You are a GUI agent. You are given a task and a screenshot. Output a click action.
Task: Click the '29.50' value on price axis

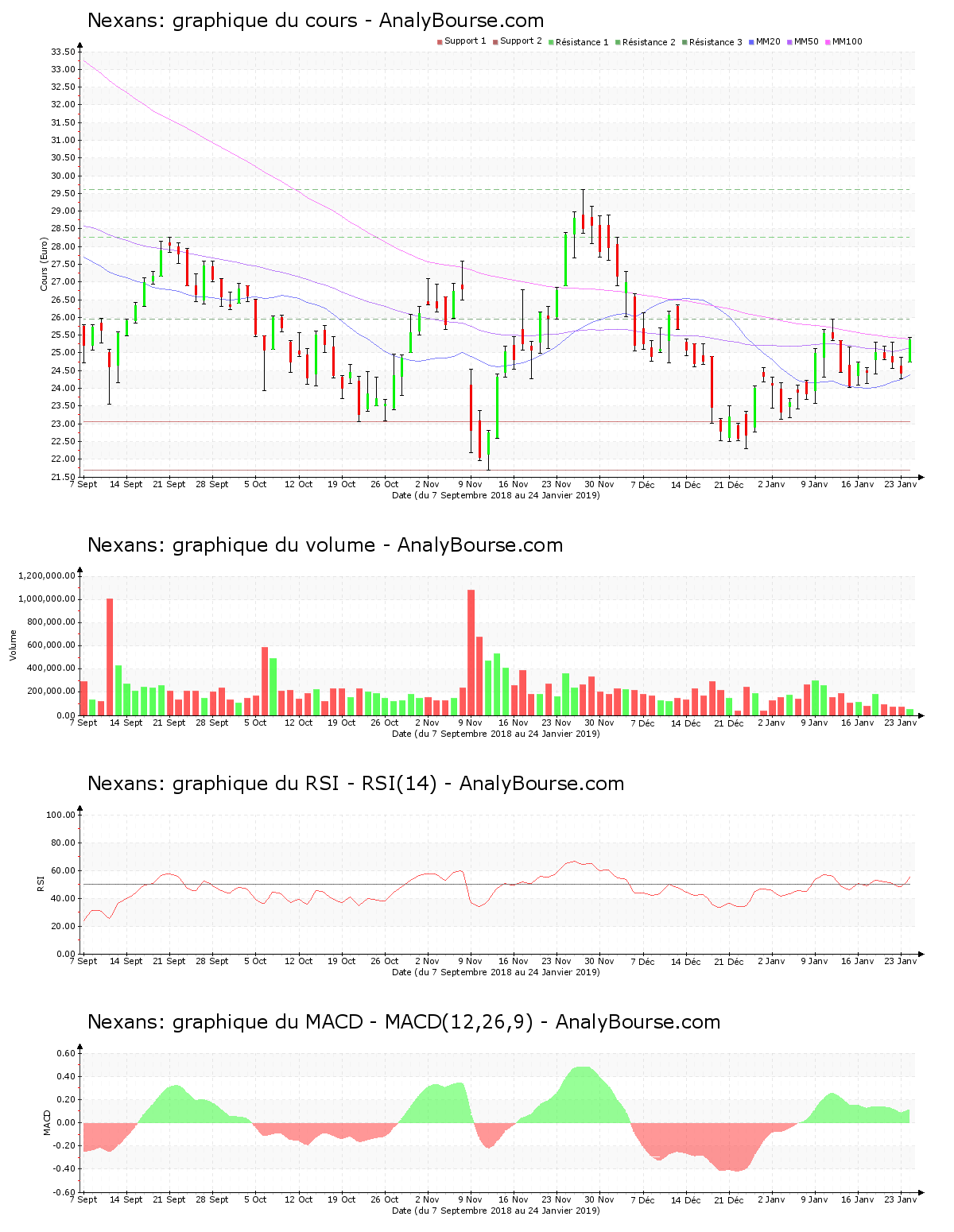[x=63, y=193]
